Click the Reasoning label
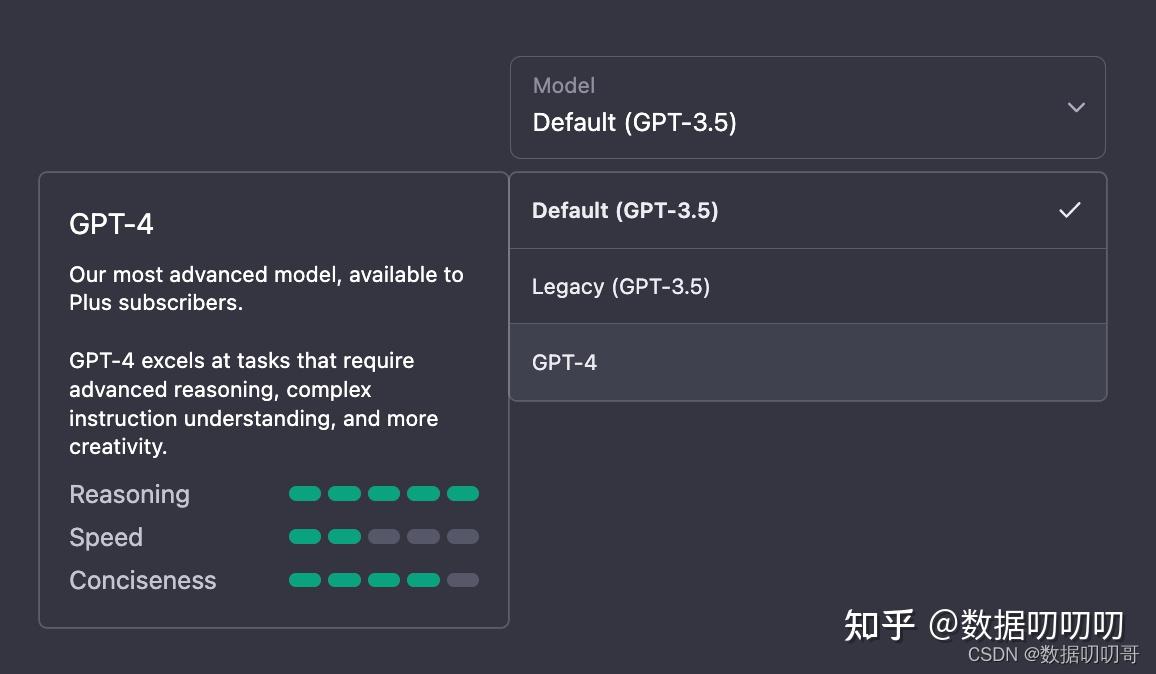The height and width of the screenshot is (674, 1156). point(130,495)
